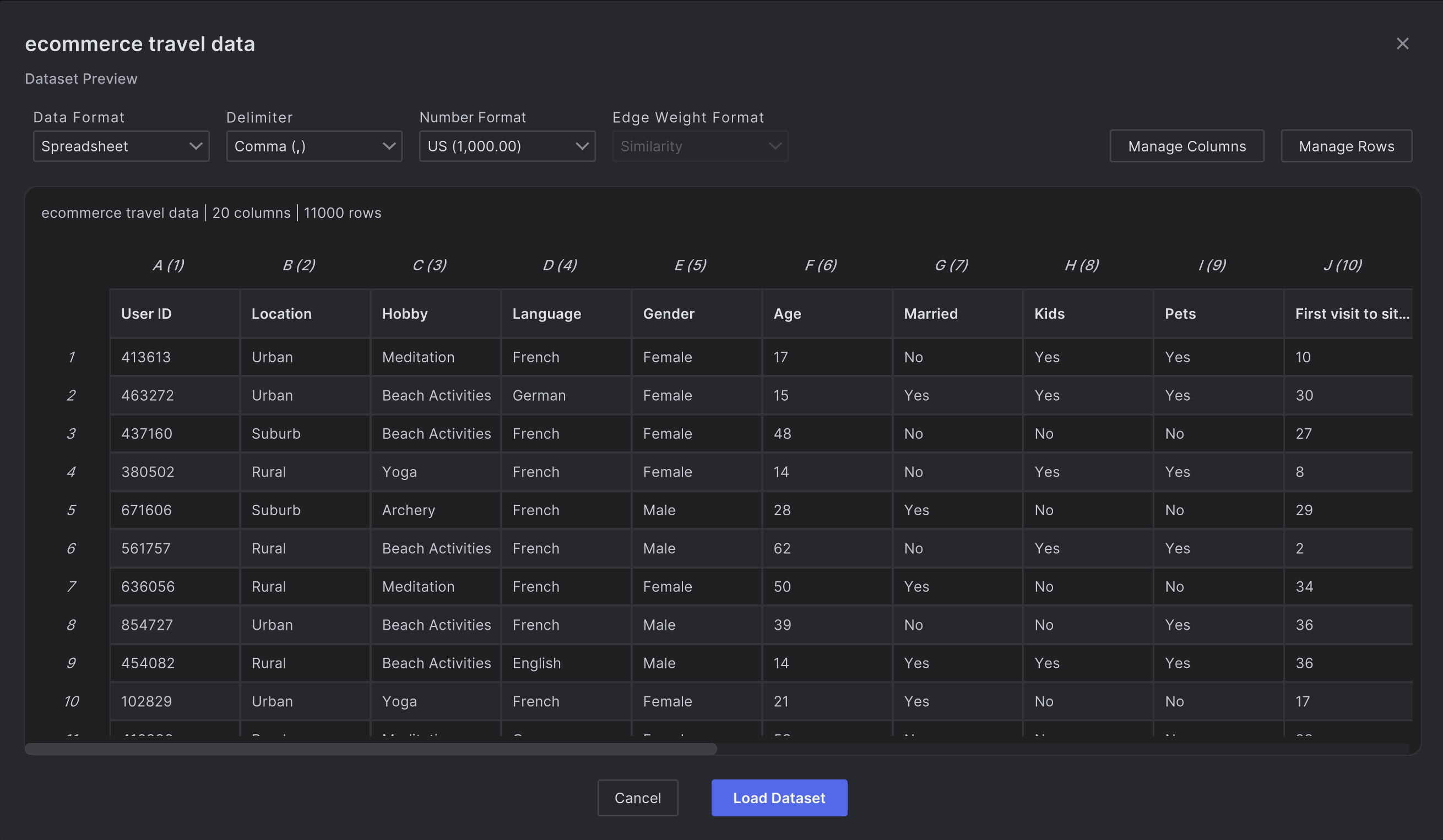Expand the disabled Edge Weight Format selector

coord(699,146)
